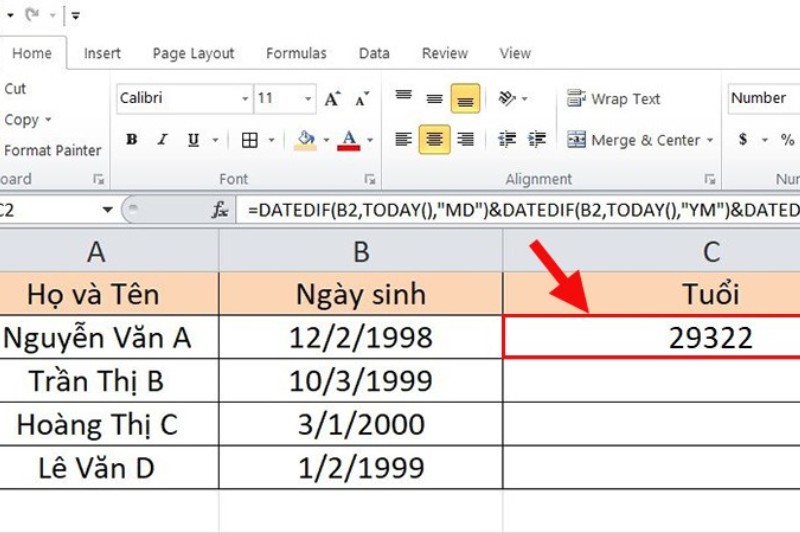
Task: Open the Insert tab
Action: (x=102, y=54)
